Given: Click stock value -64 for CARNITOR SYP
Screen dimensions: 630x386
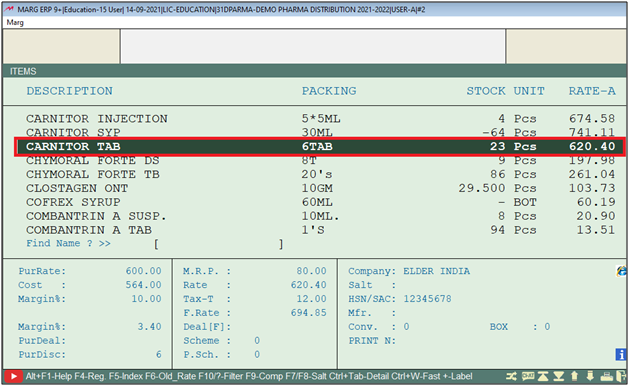Looking at the screenshot, I should pyautogui.click(x=493, y=132).
